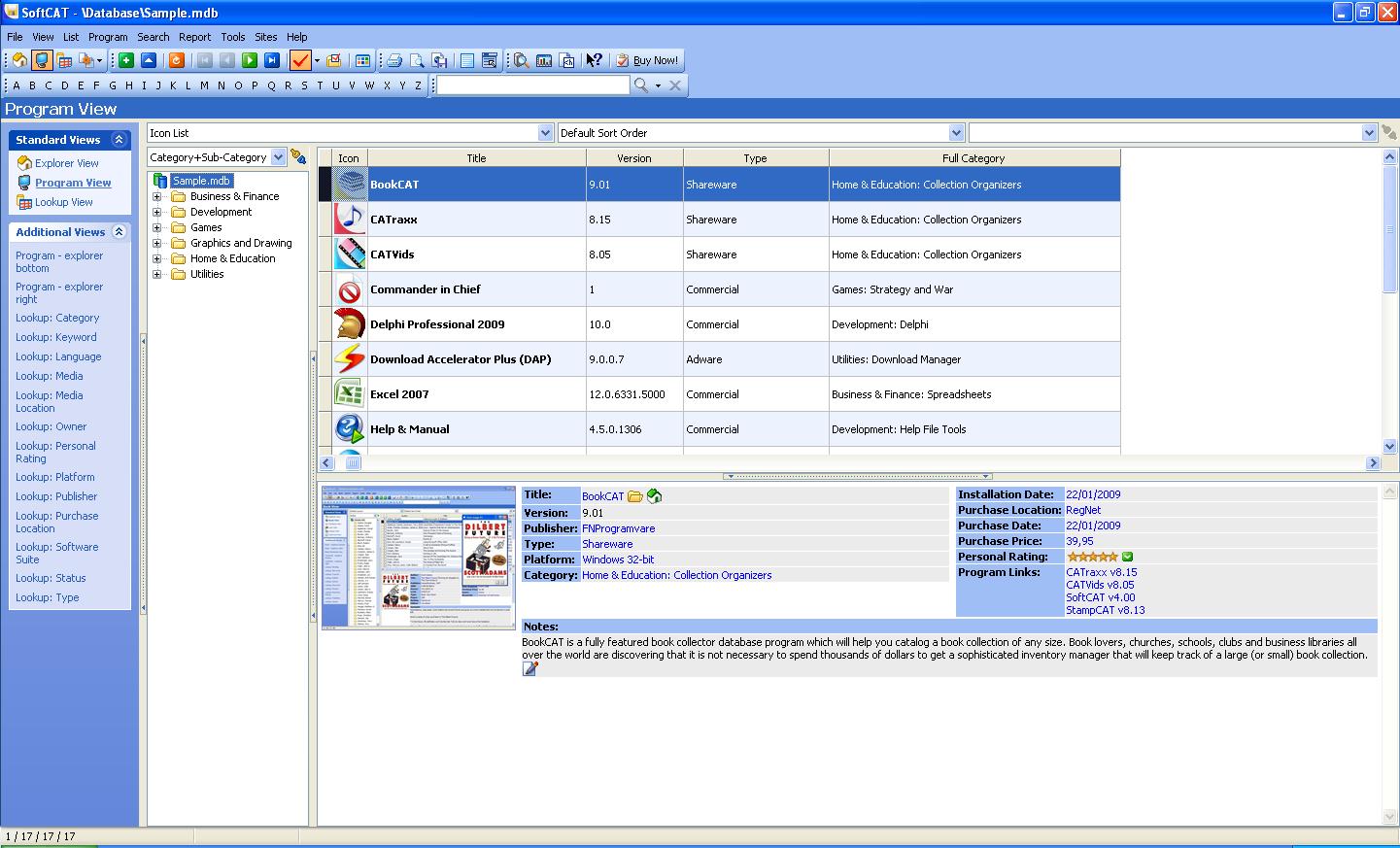1400x848 pixels.
Task: Click the Print Preview magnifier page icon
Action: (x=417, y=60)
